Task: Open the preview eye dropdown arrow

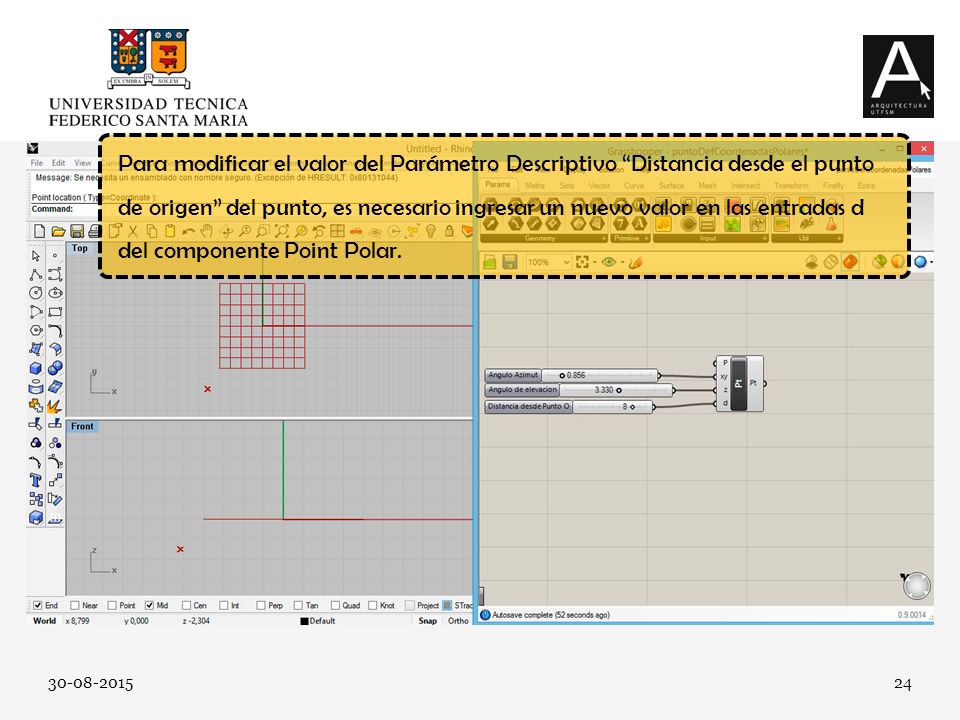Action: [x=622, y=262]
